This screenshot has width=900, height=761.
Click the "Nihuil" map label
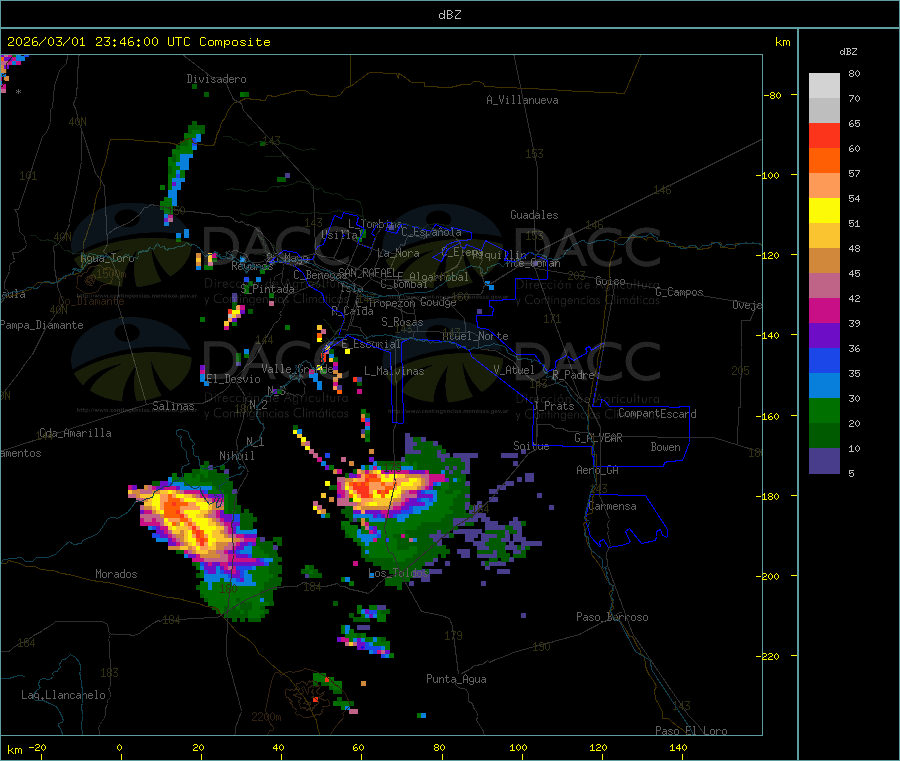(x=236, y=456)
